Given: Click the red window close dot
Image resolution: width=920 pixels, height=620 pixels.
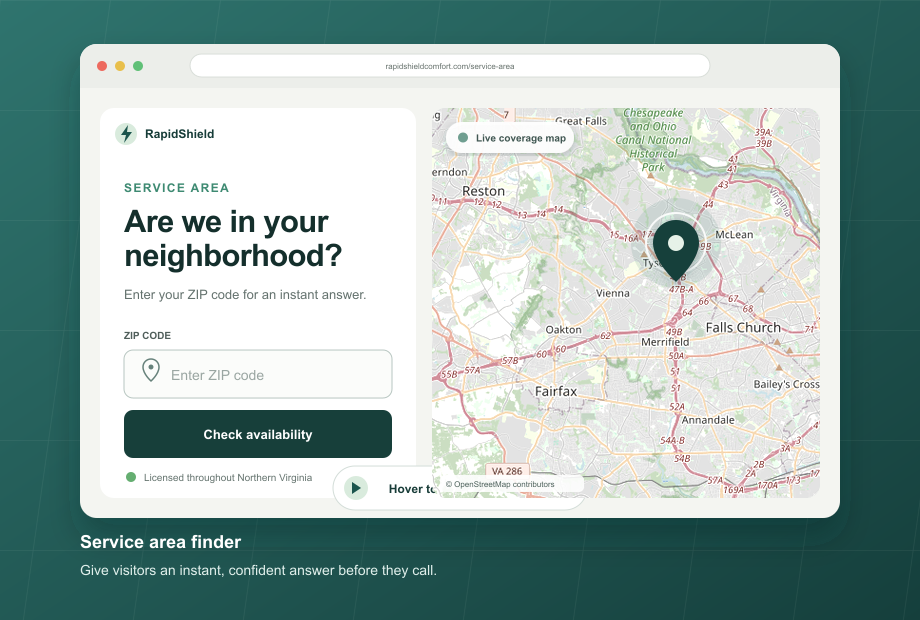Looking at the screenshot, I should (102, 66).
